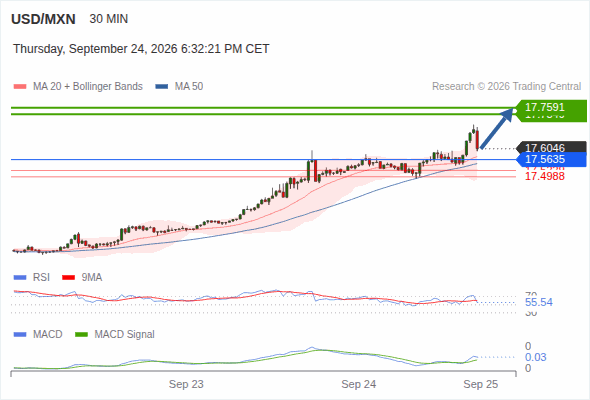The width and height of the screenshot is (590, 400).
Task: Select the blue 17.5635 pivot price tag
Action: tap(551, 159)
